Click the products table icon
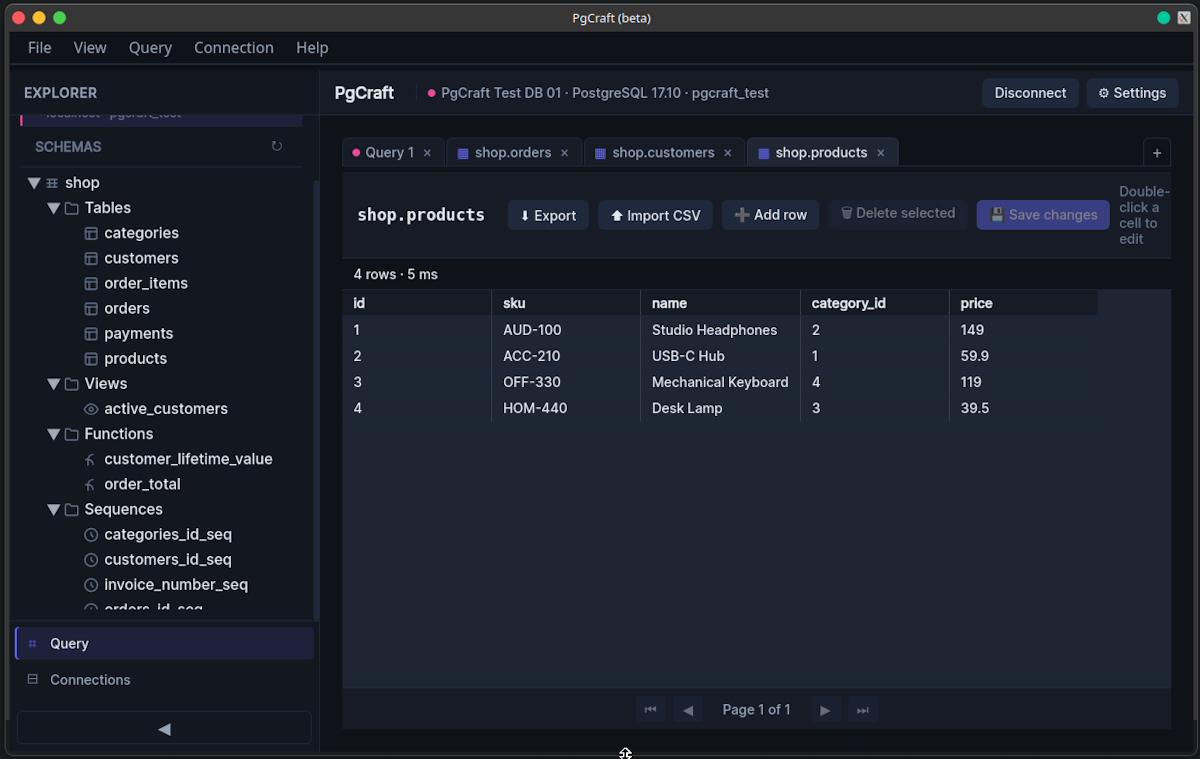The width and height of the screenshot is (1200, 759). [91, 358]
